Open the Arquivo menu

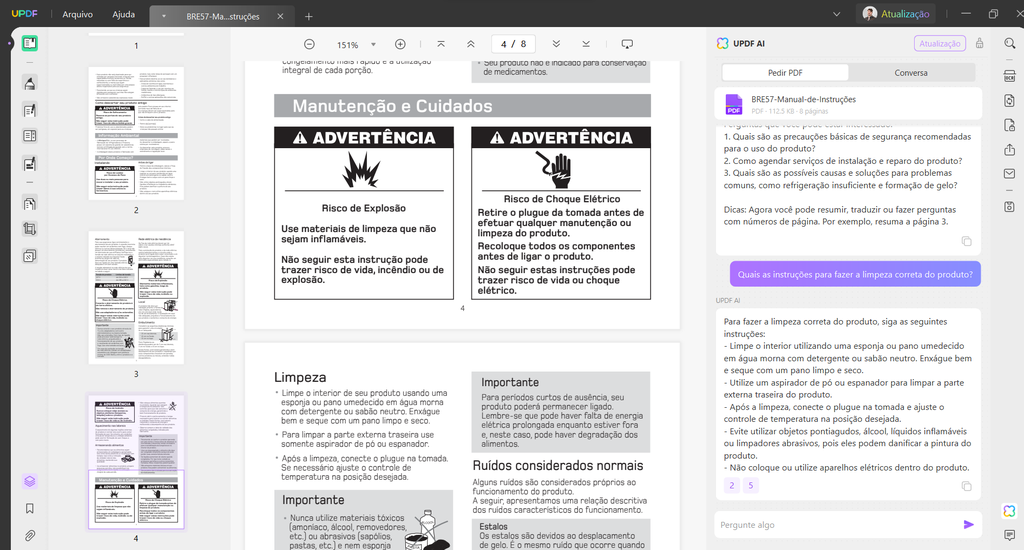pyautogui.click(x=78, y=14)
